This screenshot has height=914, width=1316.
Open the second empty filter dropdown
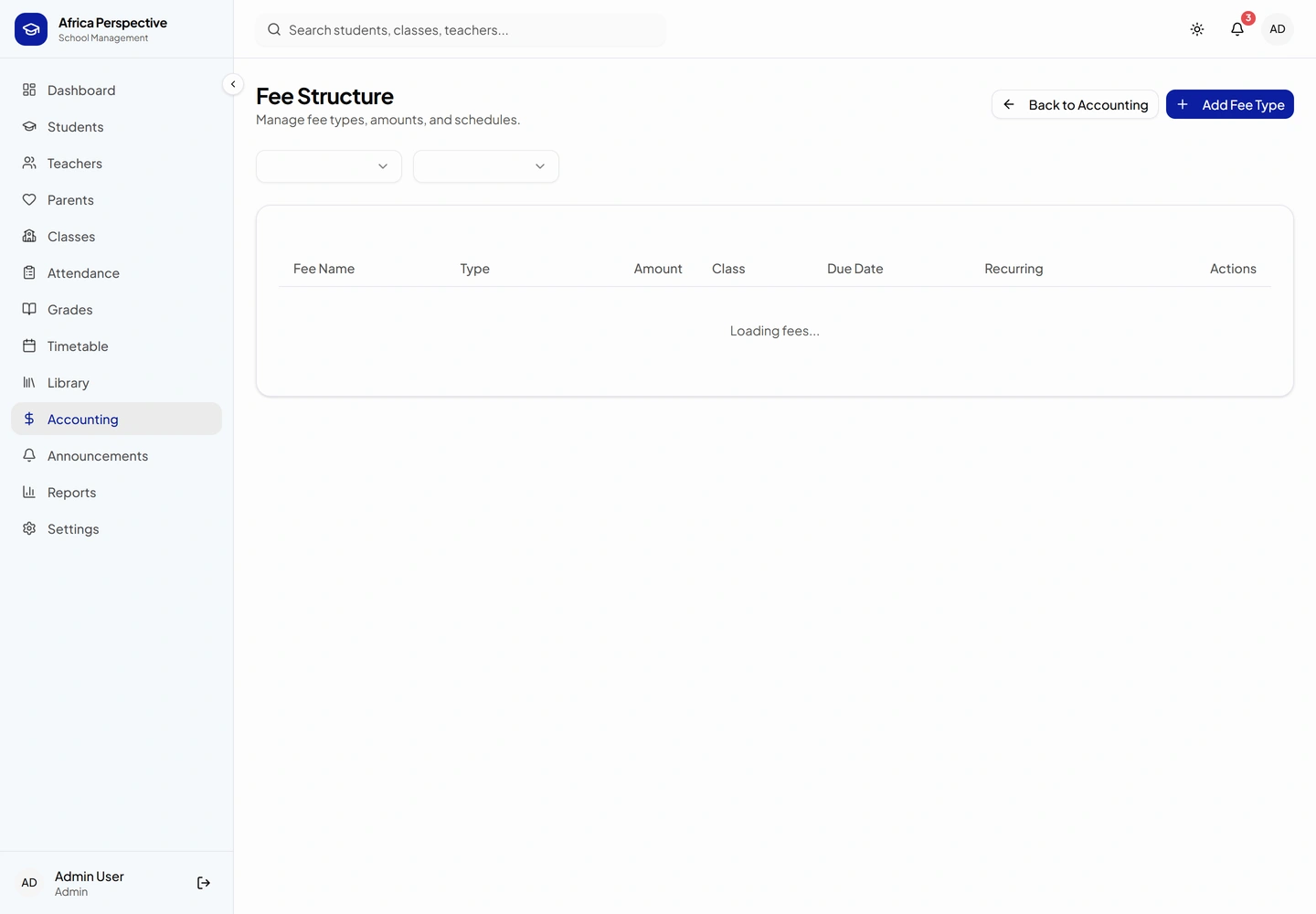click(486, 166)
